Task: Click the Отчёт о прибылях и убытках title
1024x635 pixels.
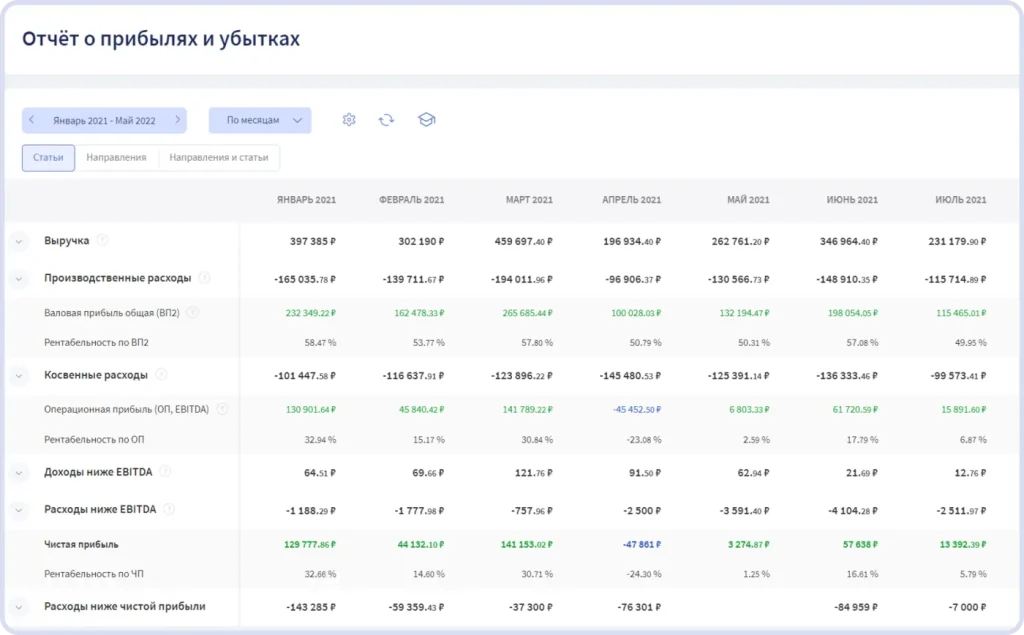Action: pyautogui.click(x=161, y=39)
